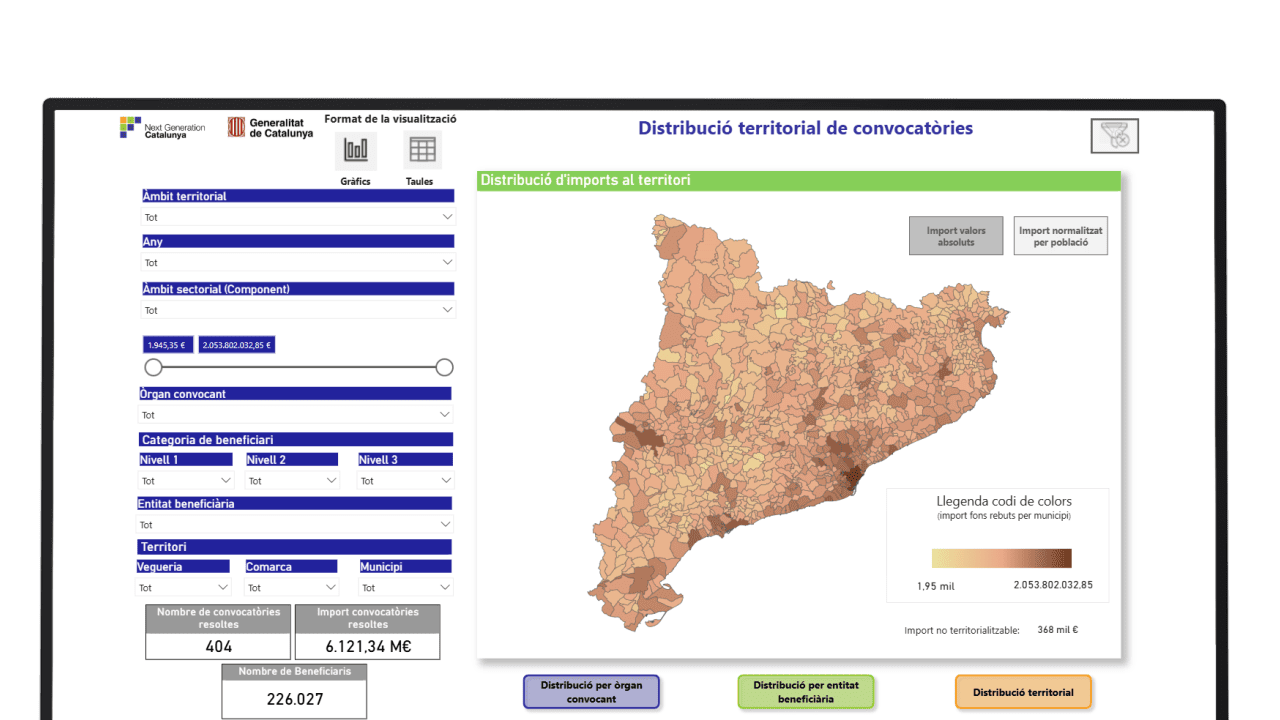Switch to Taules table view icon

point(422,150)
